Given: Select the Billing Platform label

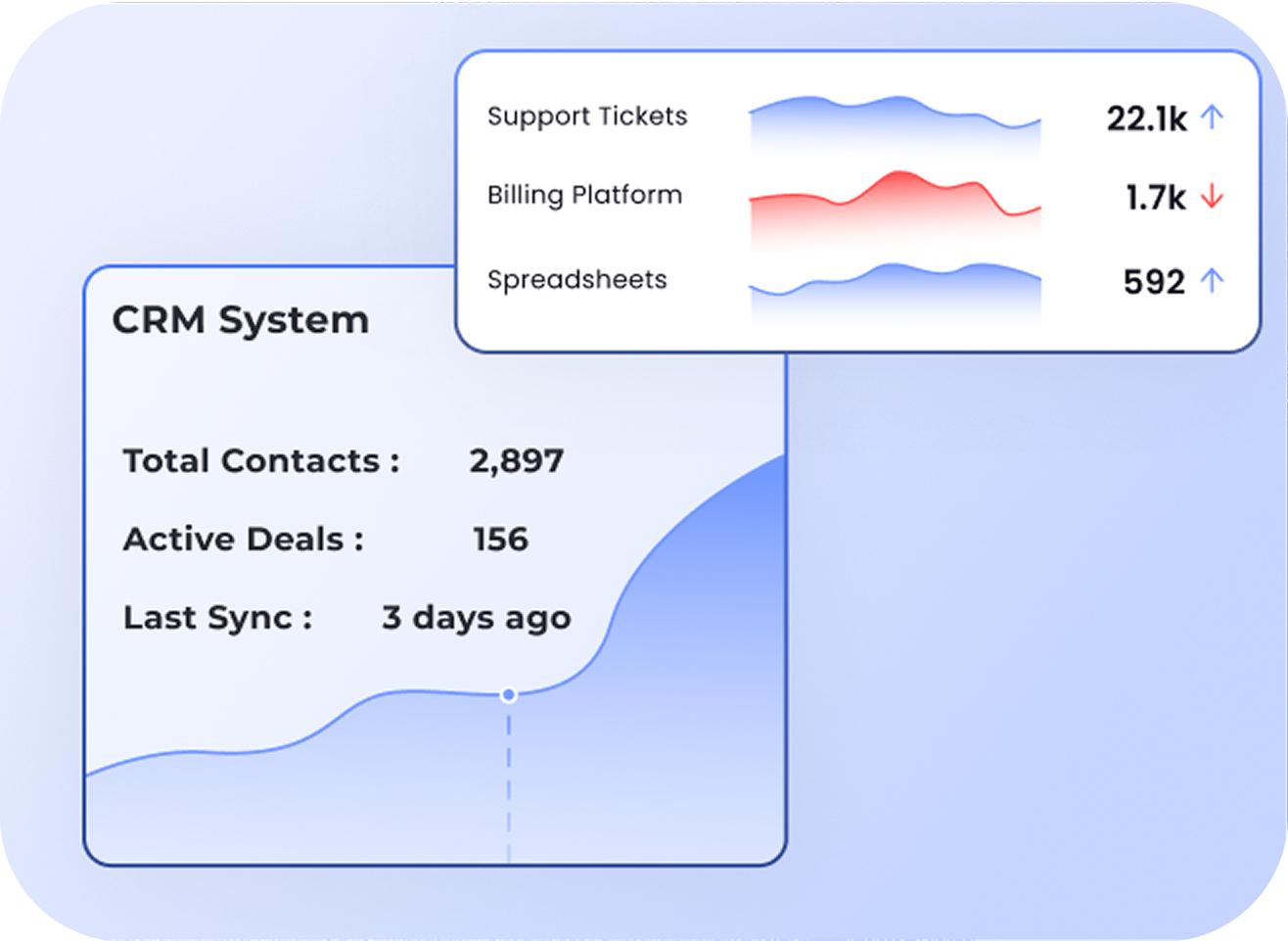Looking at the screenshot, I should pyautogui.click(x=584, y=195).
